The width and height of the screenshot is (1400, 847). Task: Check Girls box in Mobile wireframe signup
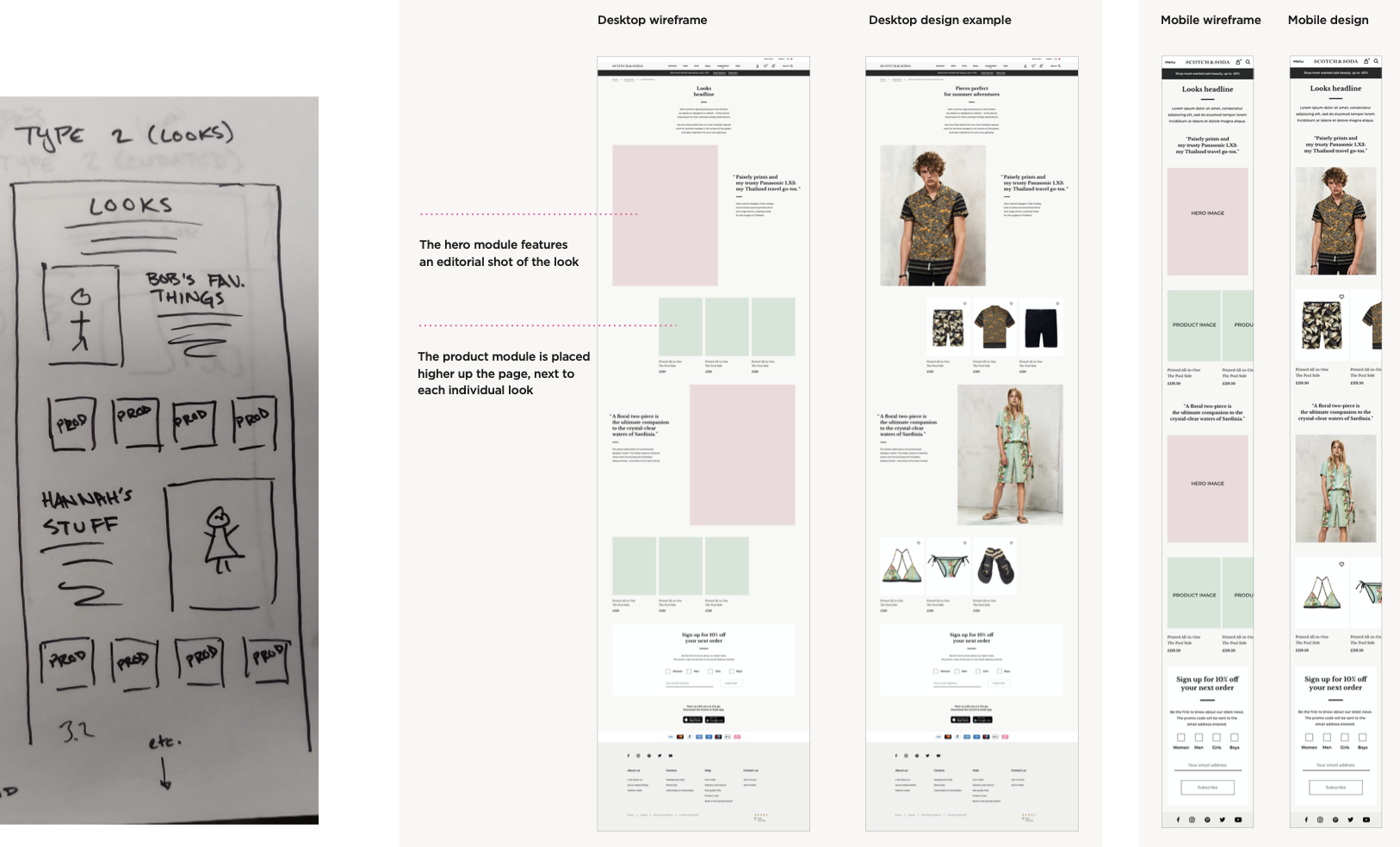coord(1217,738)
